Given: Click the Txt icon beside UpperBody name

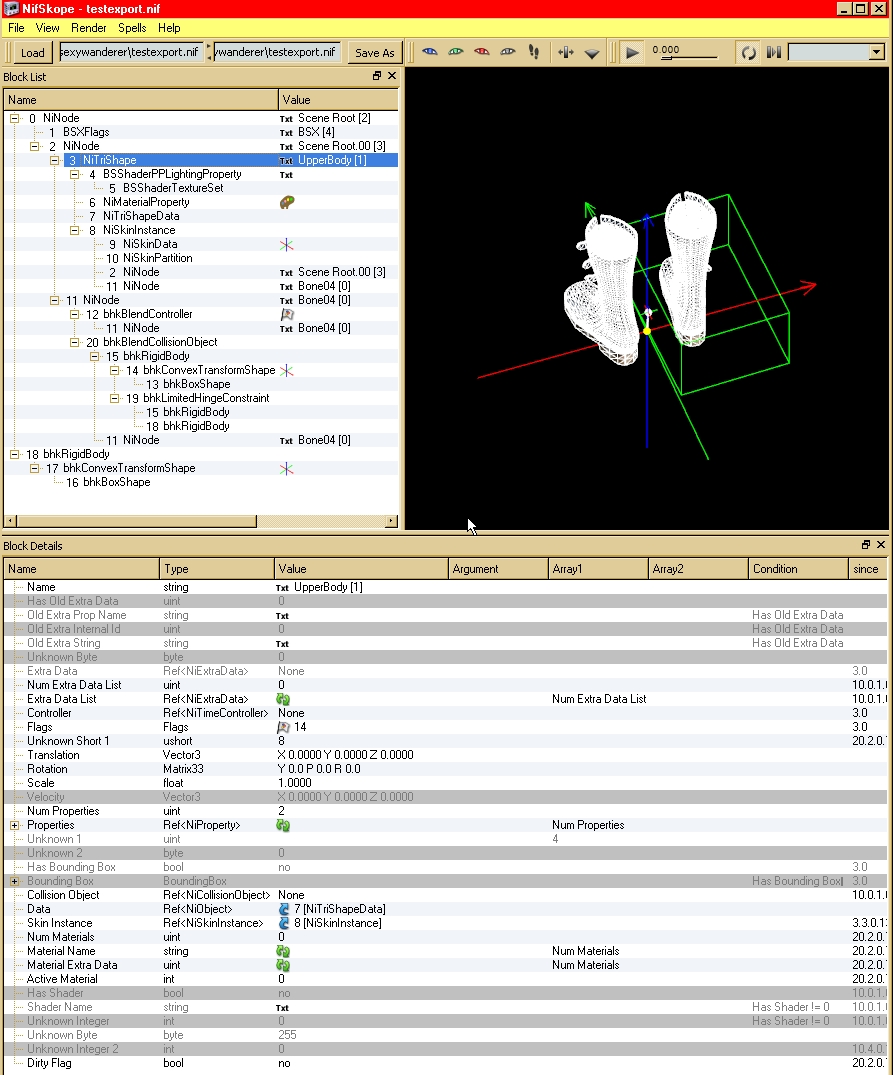Looking at the screenshot, I should coord(282,588).
